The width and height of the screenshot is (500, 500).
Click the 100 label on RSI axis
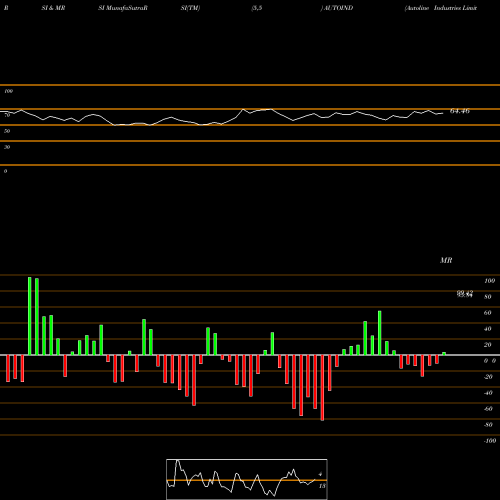9,91
